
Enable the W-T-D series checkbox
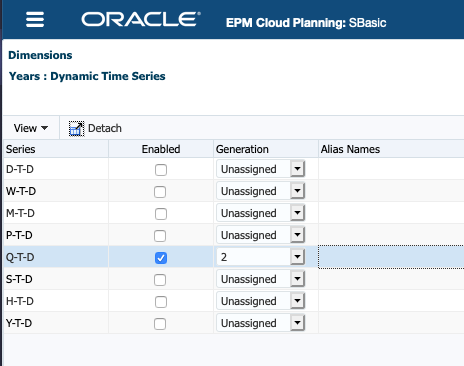coord(160,192)
